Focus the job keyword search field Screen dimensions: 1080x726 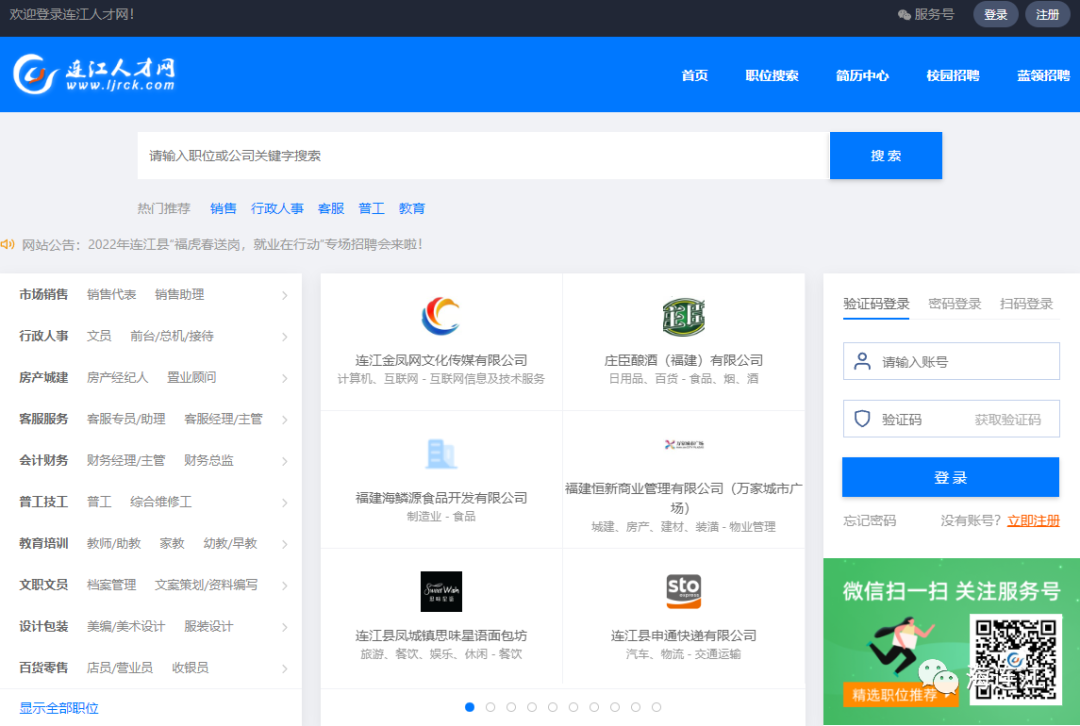tap(483, 156)
